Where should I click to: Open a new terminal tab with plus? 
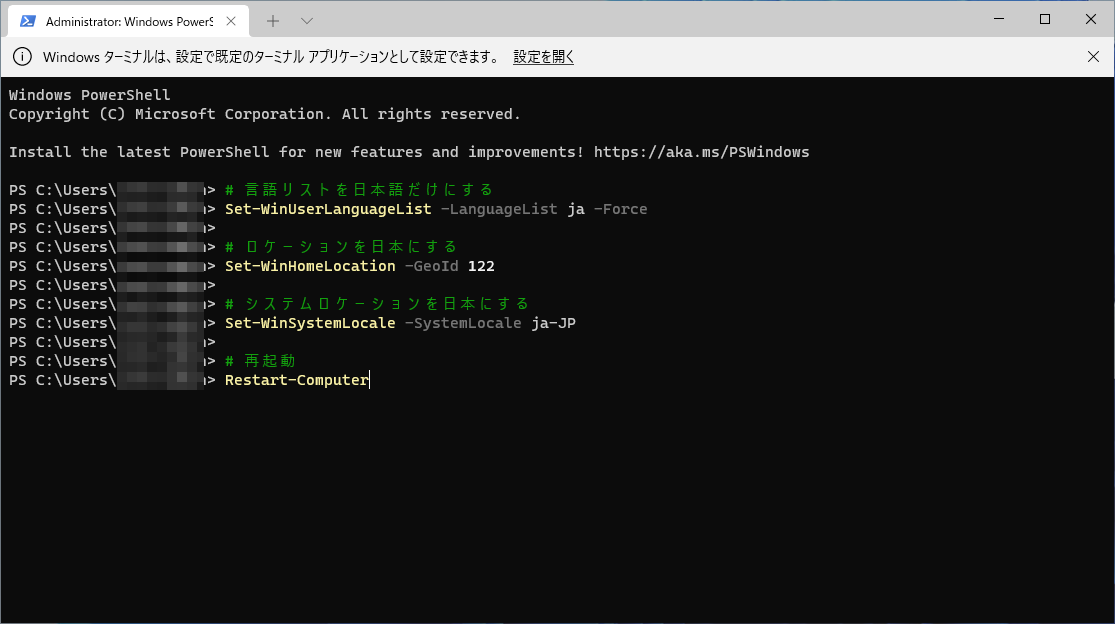[273, 21]
